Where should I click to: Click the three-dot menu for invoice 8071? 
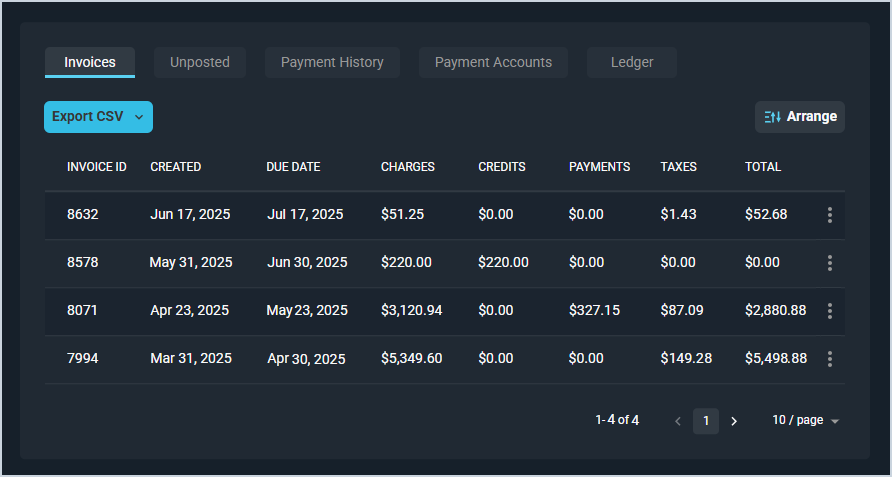pos(829,311)
